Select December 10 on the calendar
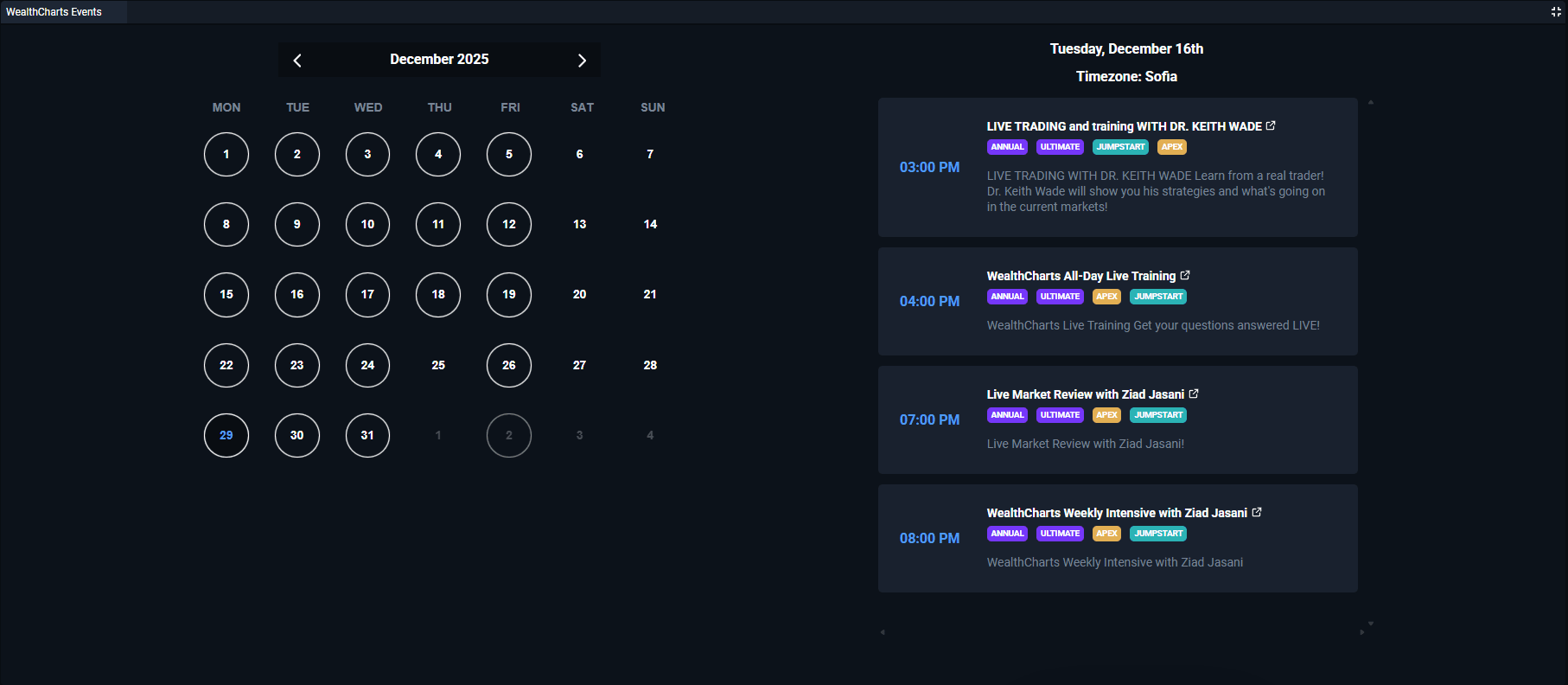Screen dimensions: 1568x685 point(367,224)
